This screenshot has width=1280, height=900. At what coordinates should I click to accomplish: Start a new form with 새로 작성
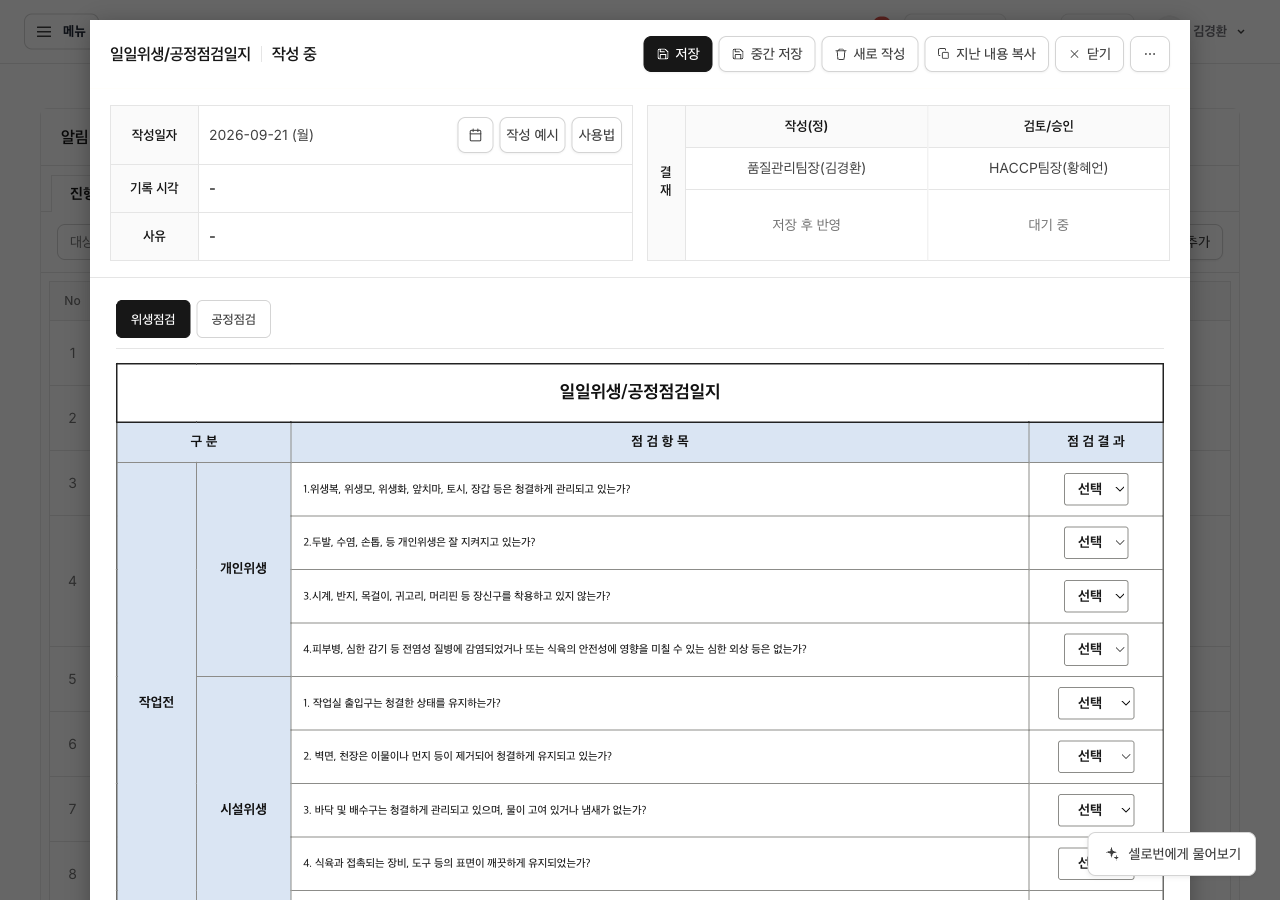870,54
